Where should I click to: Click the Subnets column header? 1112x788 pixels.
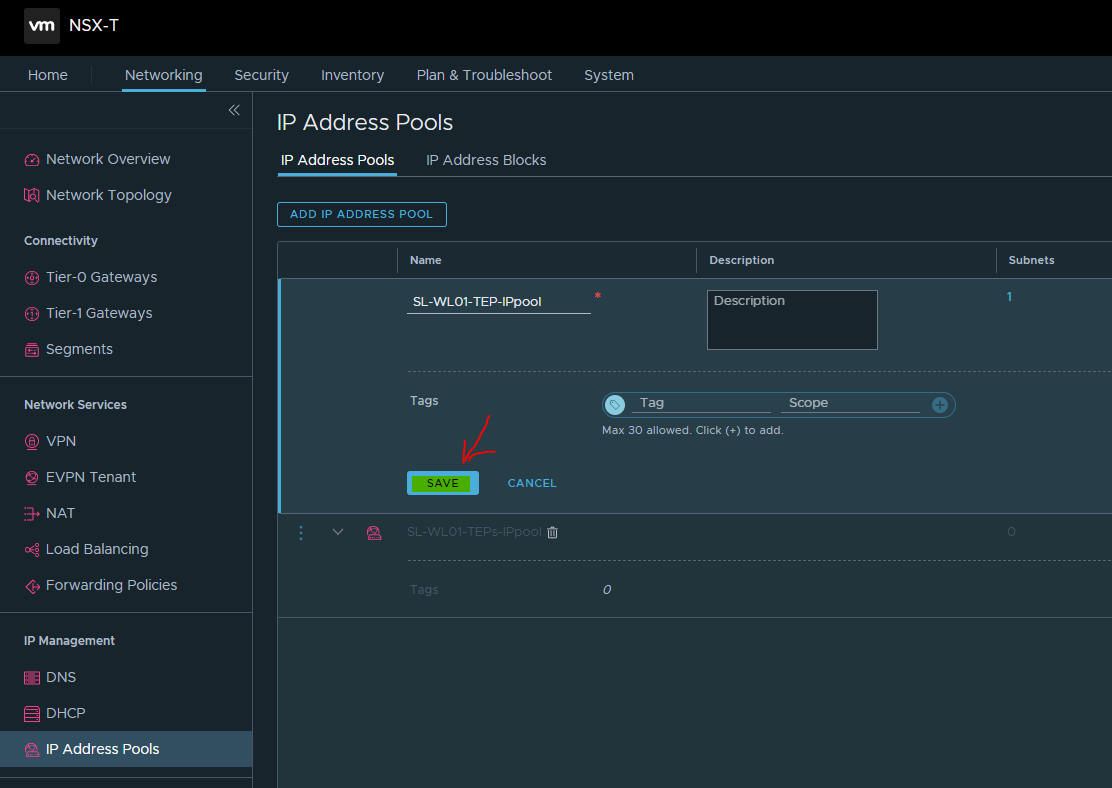point(1031,260)
